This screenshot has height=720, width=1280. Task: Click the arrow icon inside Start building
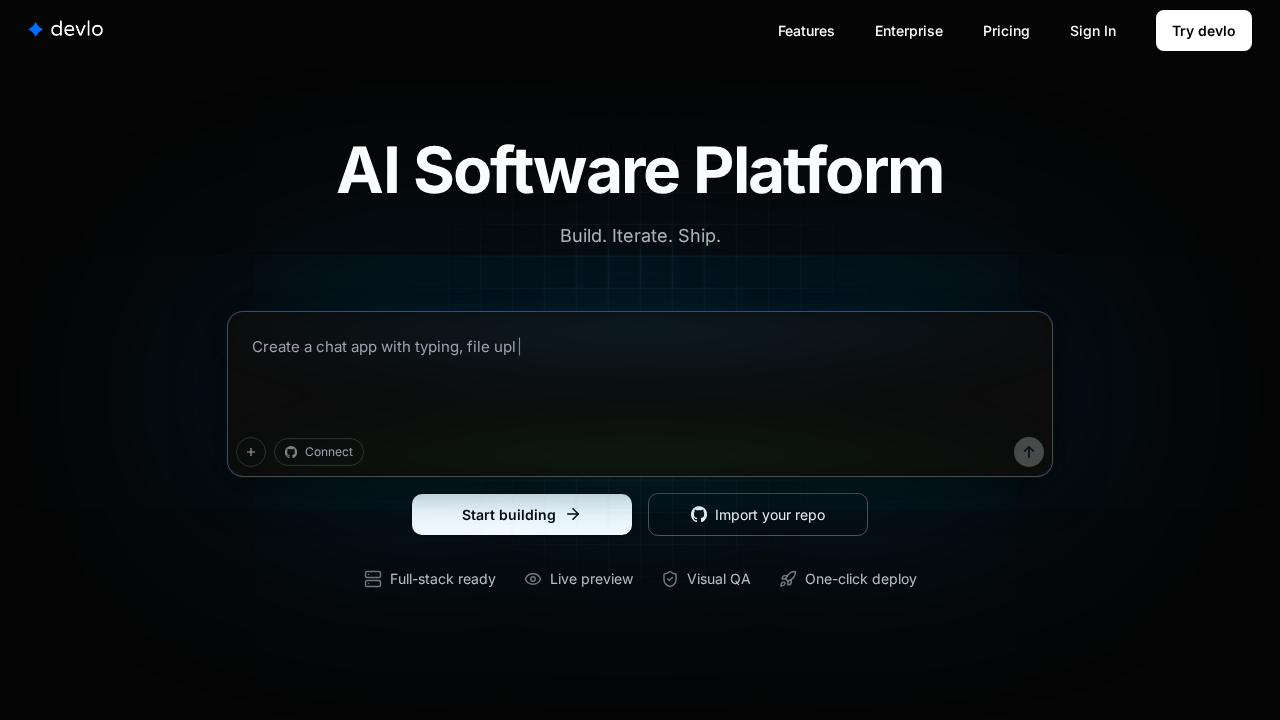coord(573,514)
